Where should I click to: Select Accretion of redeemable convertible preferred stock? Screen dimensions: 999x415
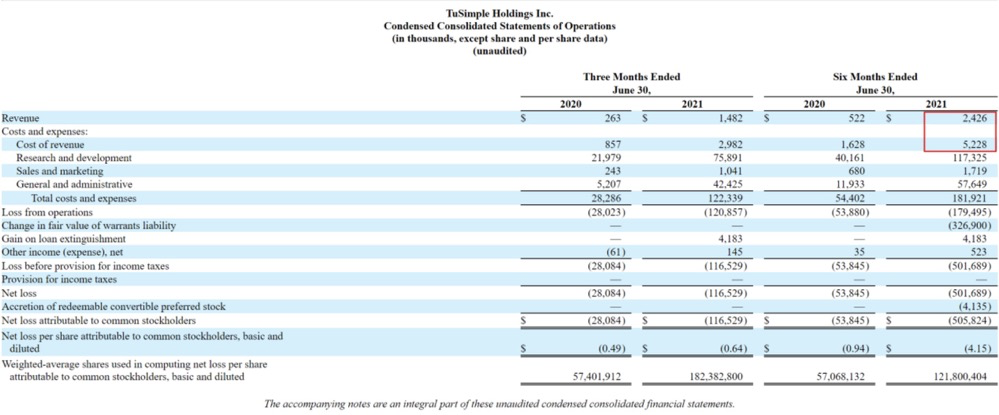[113, 307]
